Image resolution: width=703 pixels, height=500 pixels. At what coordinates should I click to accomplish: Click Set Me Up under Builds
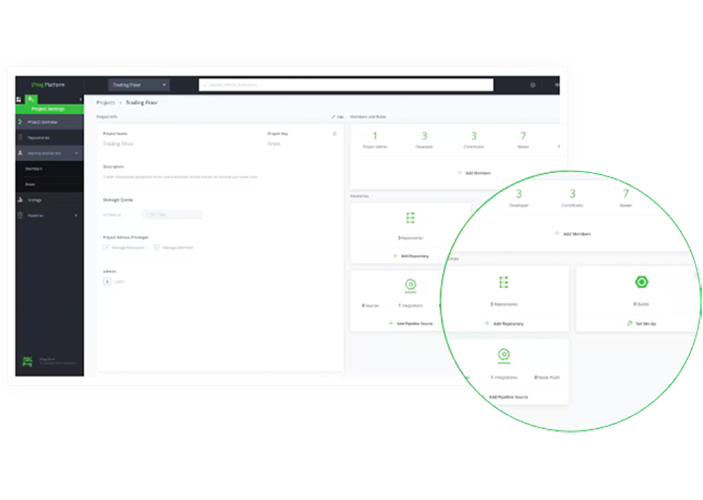click(641, 323)
